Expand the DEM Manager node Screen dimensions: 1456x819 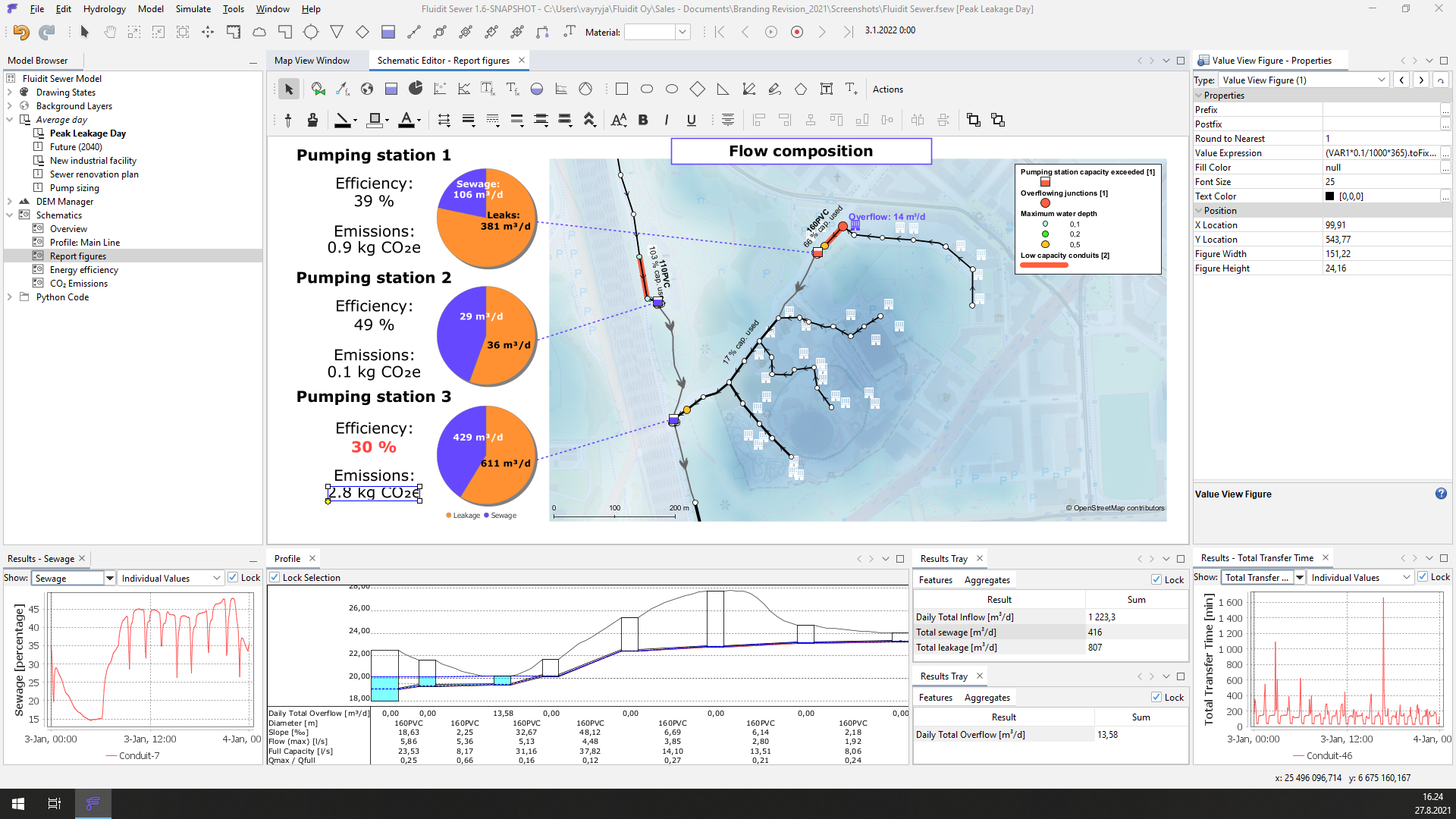[10, 202]
